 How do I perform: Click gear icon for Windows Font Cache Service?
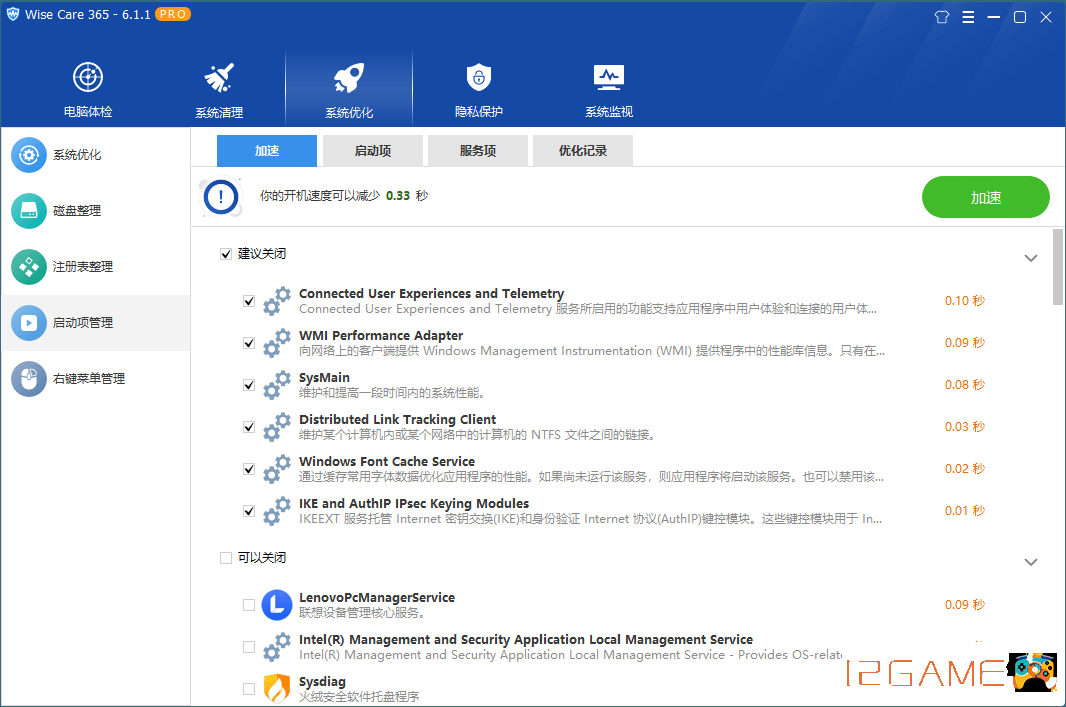click(x=277, y=469)
